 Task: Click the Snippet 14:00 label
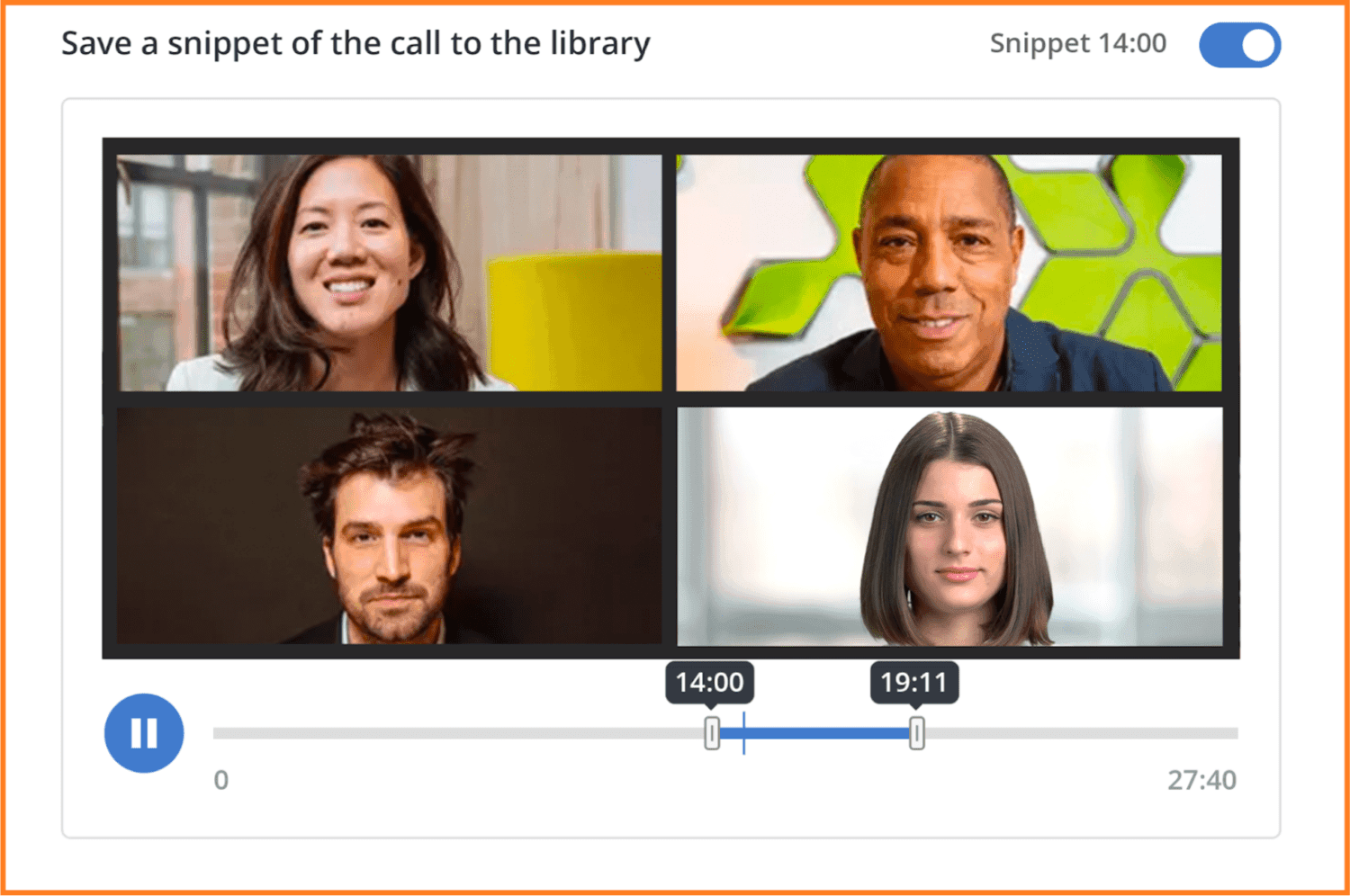pyautogui.click(x=1077, y=43)
